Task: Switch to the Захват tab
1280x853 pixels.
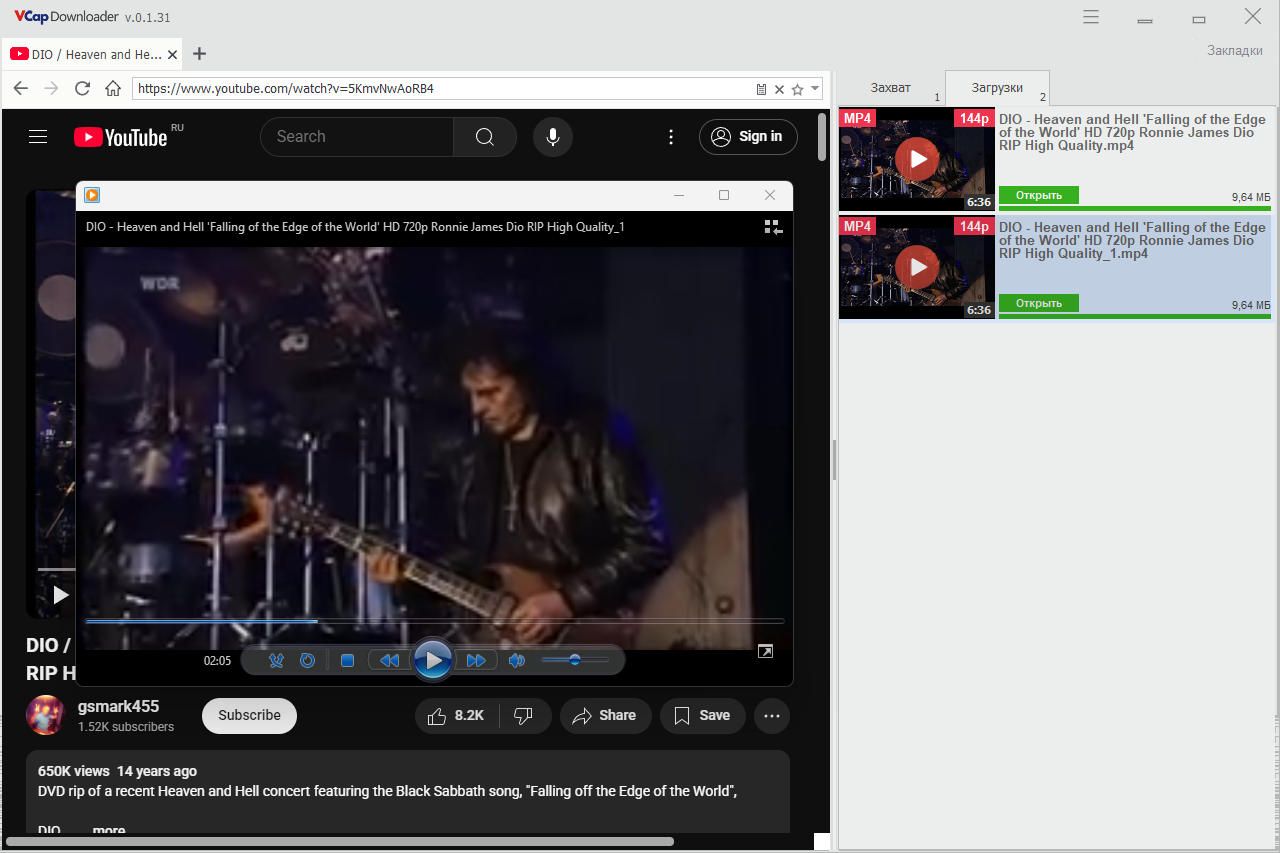Action: [x=891, y=88]
